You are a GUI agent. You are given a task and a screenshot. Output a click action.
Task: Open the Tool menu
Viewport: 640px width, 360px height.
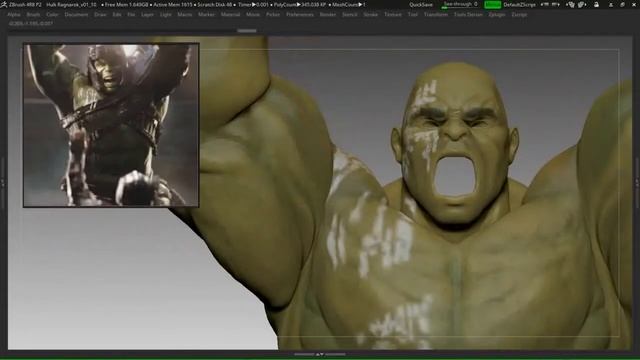coord(413,14)
